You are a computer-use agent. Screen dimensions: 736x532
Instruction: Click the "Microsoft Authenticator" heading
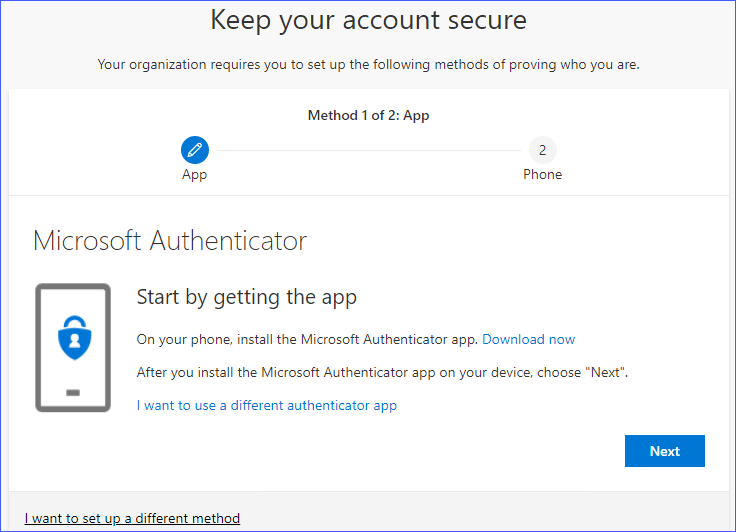pyautogui.click(x=170, y=241)
